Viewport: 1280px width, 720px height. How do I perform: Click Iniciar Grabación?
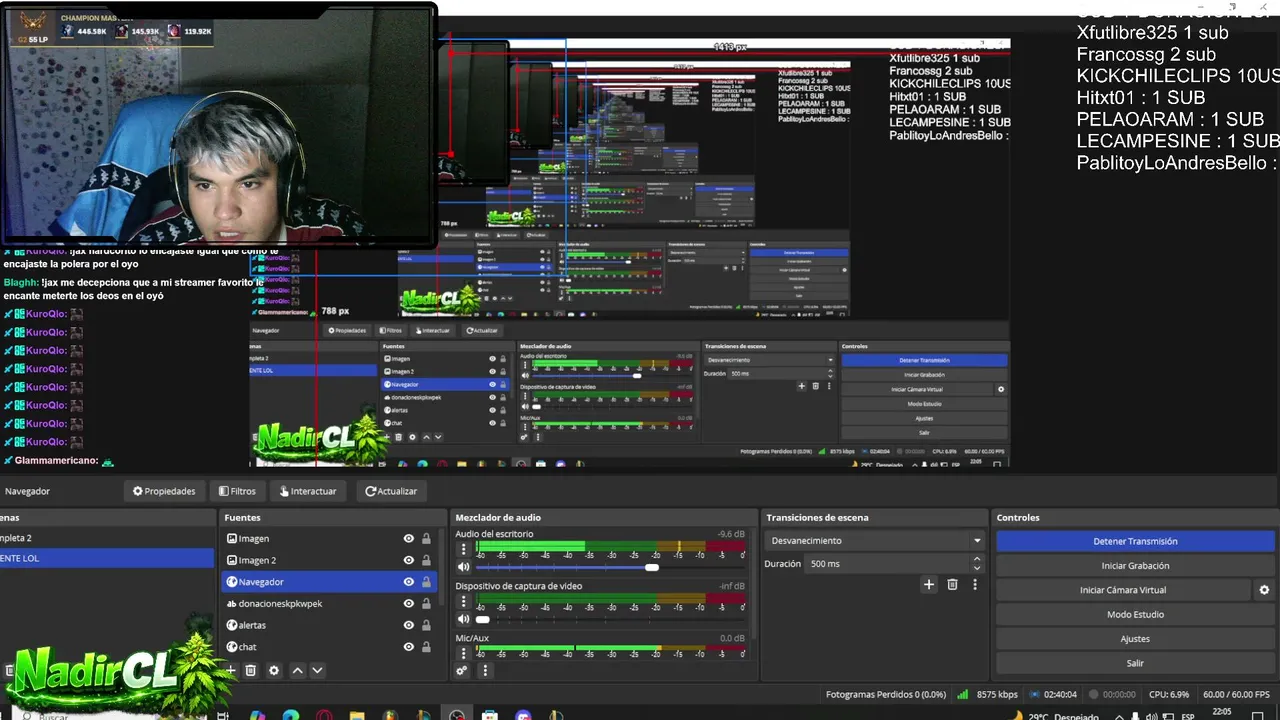point(1135,566)
